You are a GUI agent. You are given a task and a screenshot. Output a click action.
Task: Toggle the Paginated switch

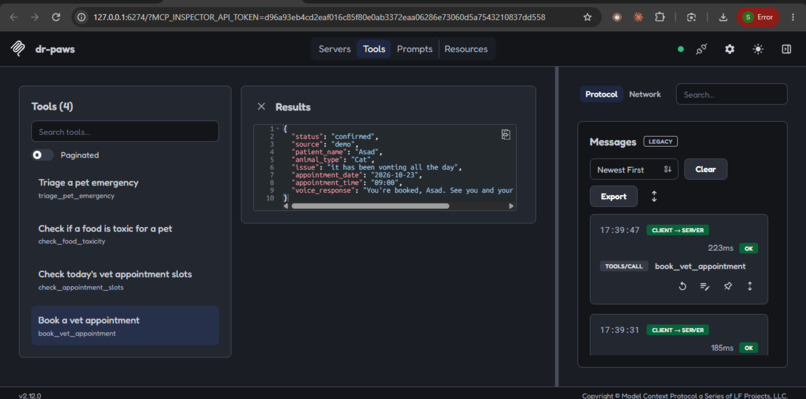[x=43, y=155]
